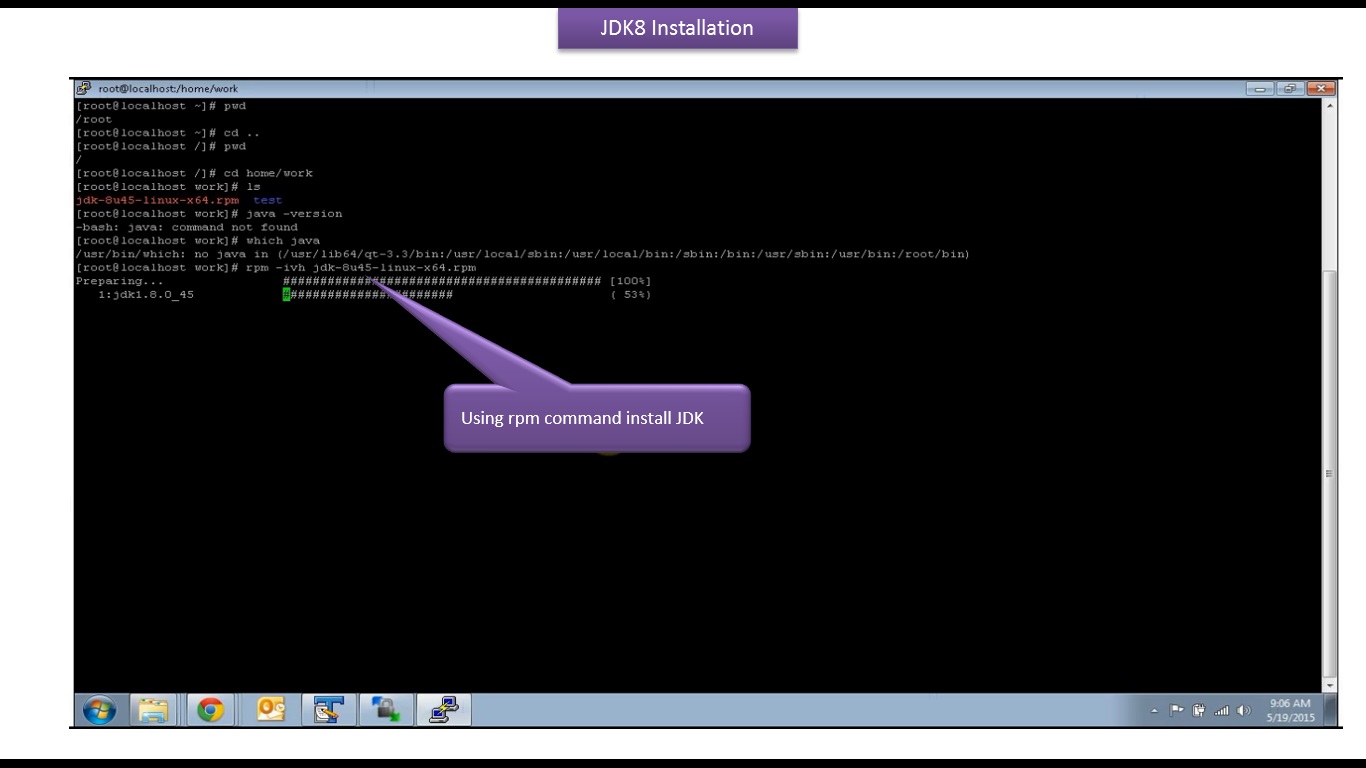Image resolution: width=1366 pixels, height=768 pixels.
Task: Click the blue 'test' directory name
Action: 268,200
